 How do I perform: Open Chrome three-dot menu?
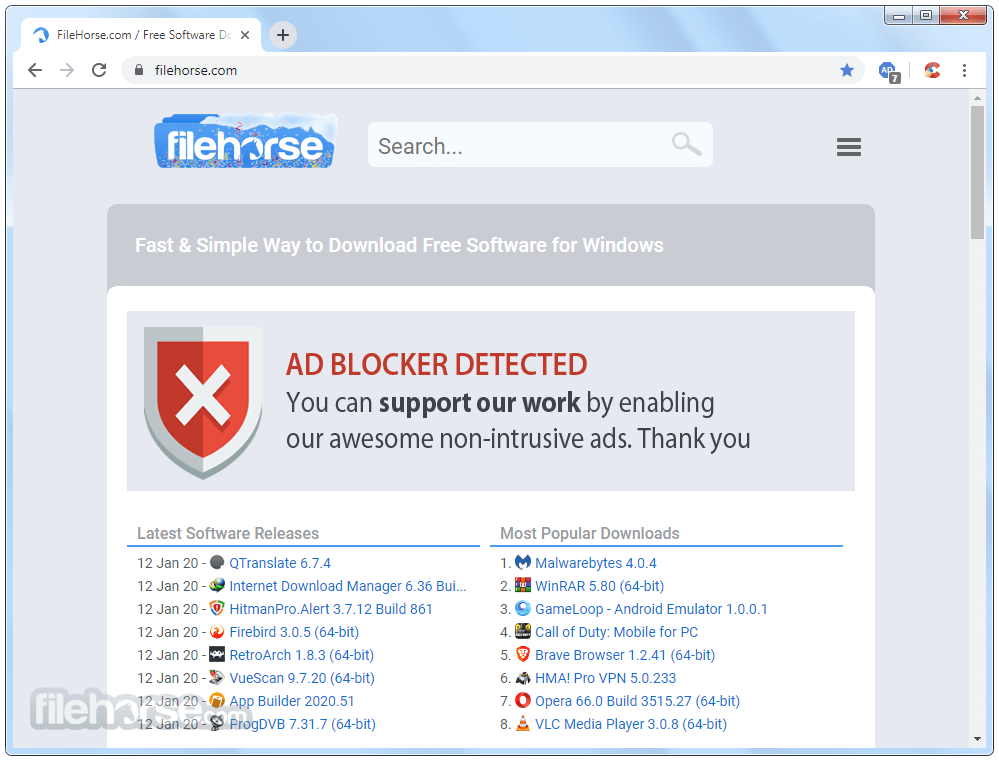pos(965,70)
